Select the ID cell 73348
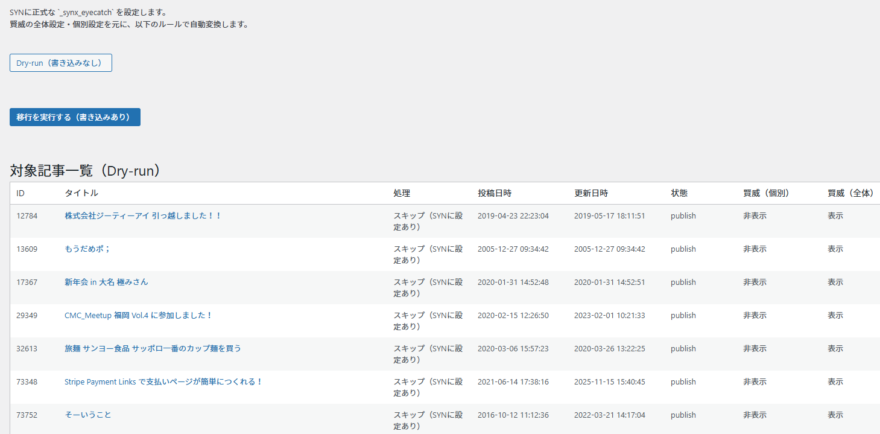This screenshot has height=434, width=880. coord(27,381)
